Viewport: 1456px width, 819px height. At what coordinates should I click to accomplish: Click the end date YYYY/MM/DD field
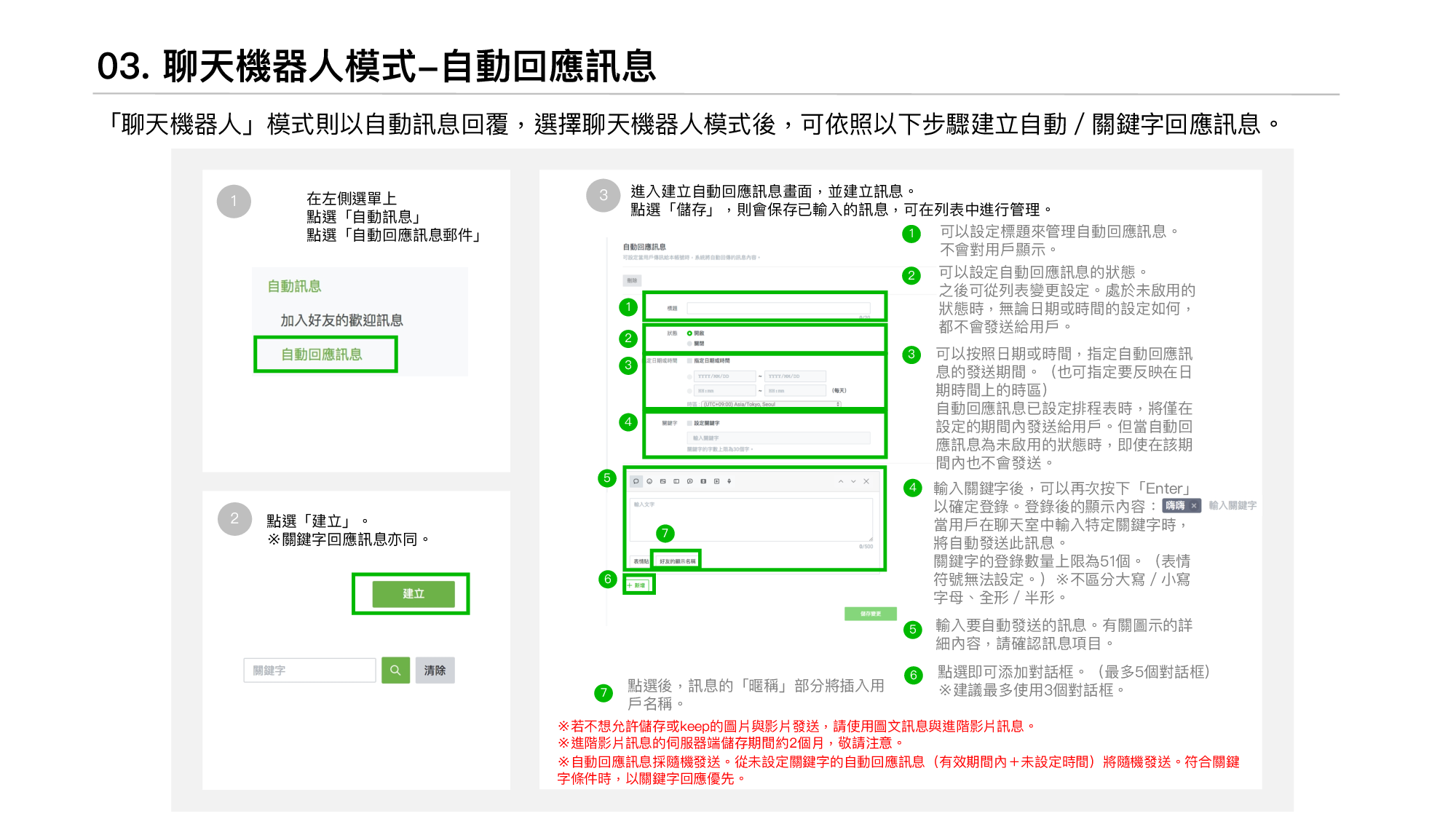[x=795, y=376]
